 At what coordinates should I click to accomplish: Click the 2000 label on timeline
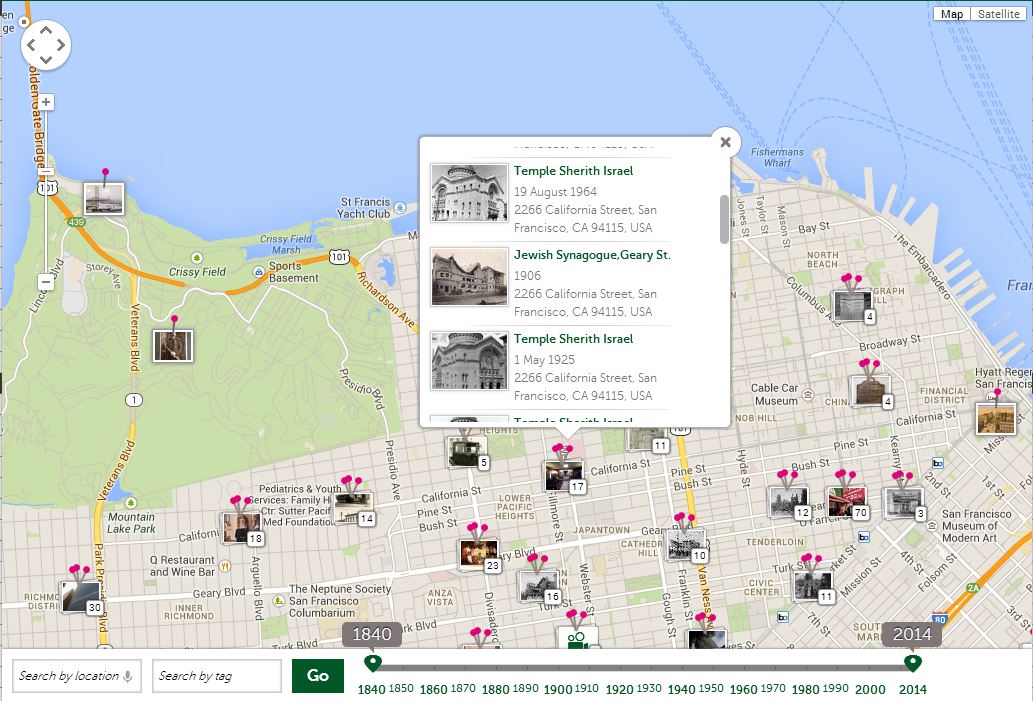pos(870,689)
